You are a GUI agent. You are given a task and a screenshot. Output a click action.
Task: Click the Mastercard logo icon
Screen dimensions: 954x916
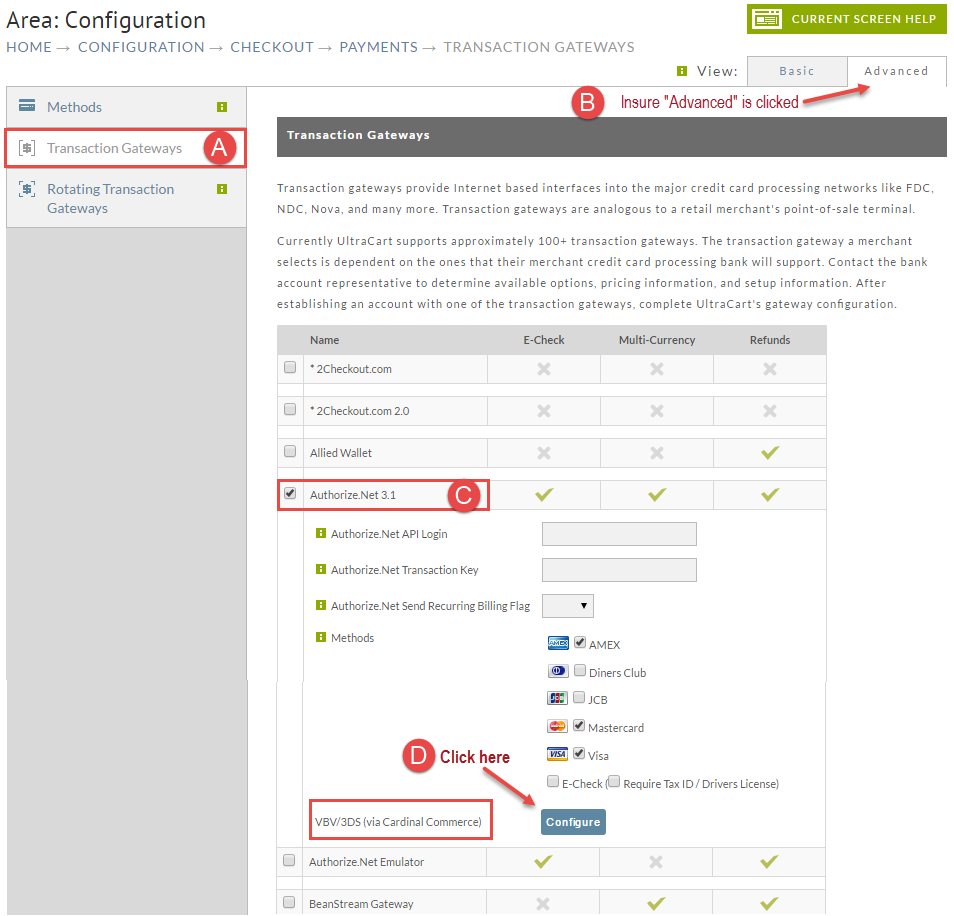click(x=557, y=726)
